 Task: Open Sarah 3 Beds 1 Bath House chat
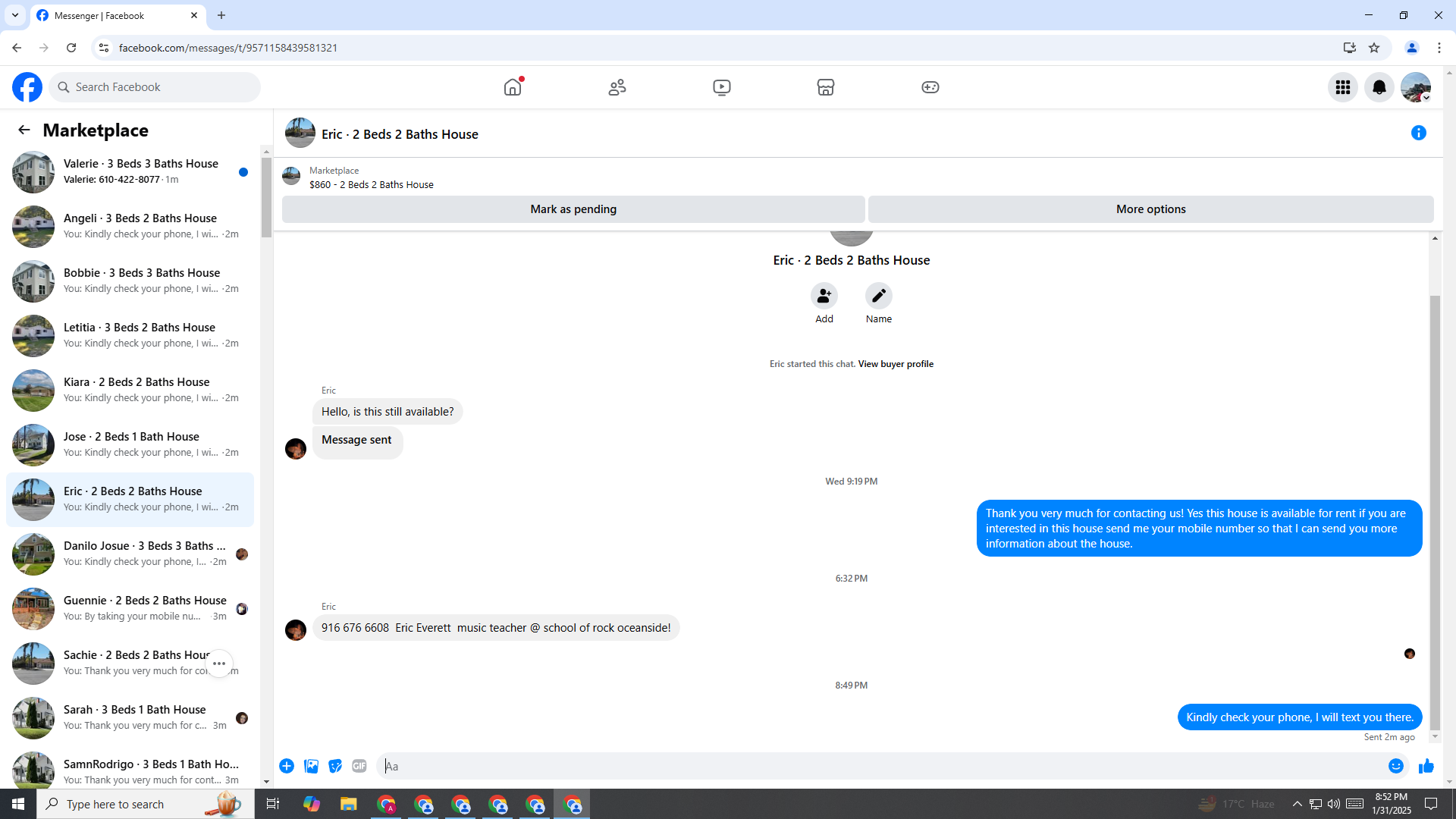click(x=130, y=717)
